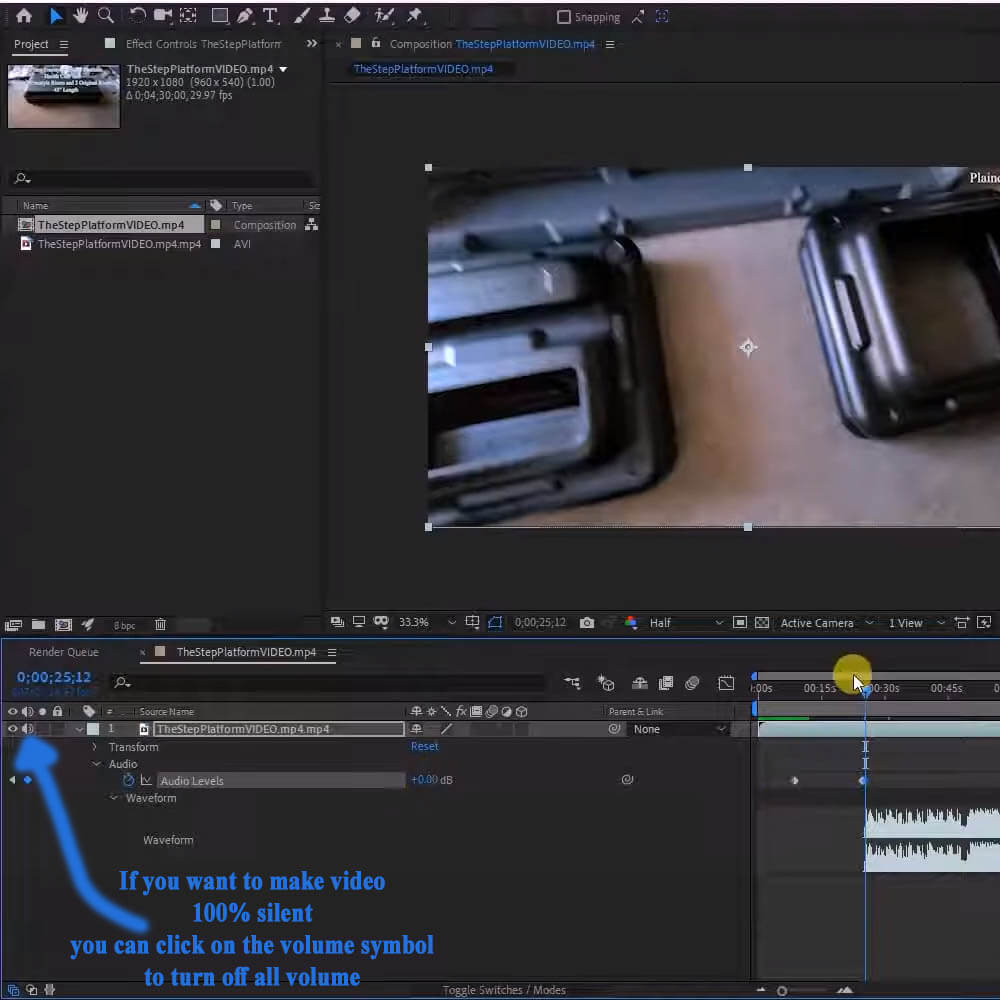This screenshot has width=1000, height=1000.
Task: Select the Hand tool
Action: [x=81, y=15]
